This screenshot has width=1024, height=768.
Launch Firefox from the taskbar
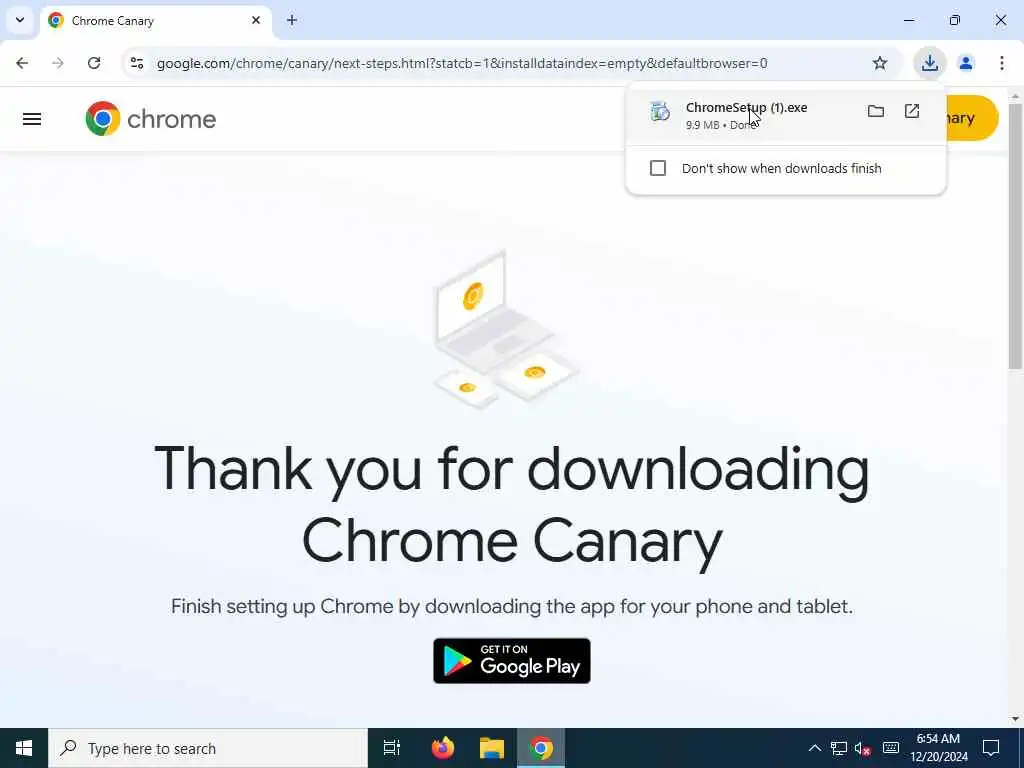click(443, 748)
